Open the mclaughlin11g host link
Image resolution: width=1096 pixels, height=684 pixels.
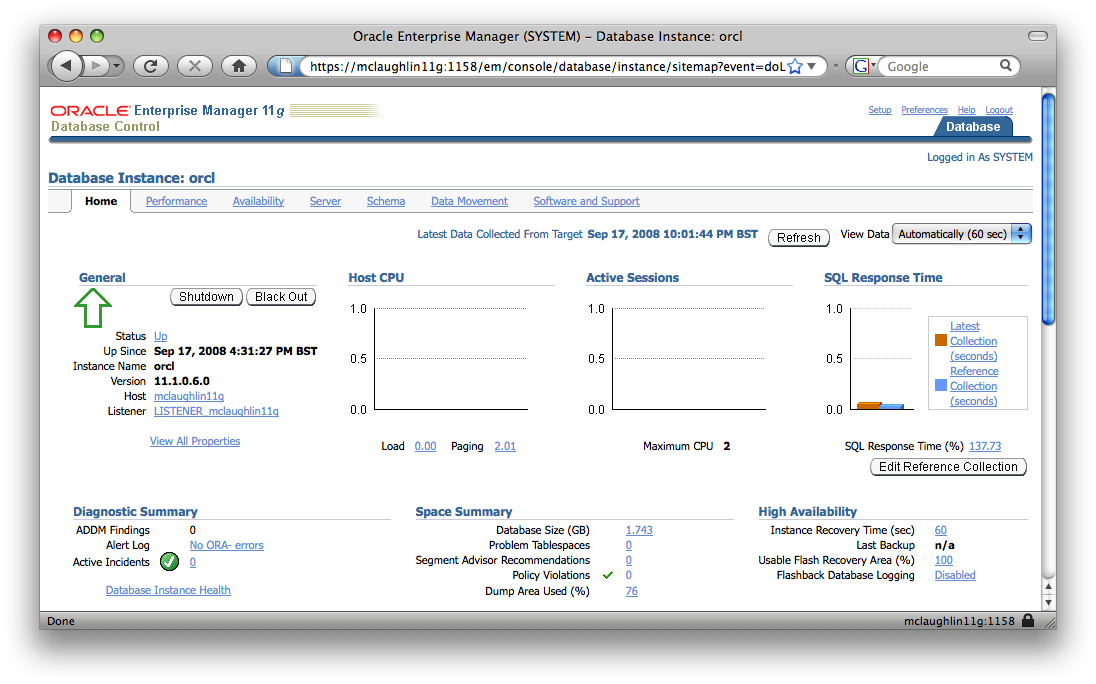click(x=189, y=396)
